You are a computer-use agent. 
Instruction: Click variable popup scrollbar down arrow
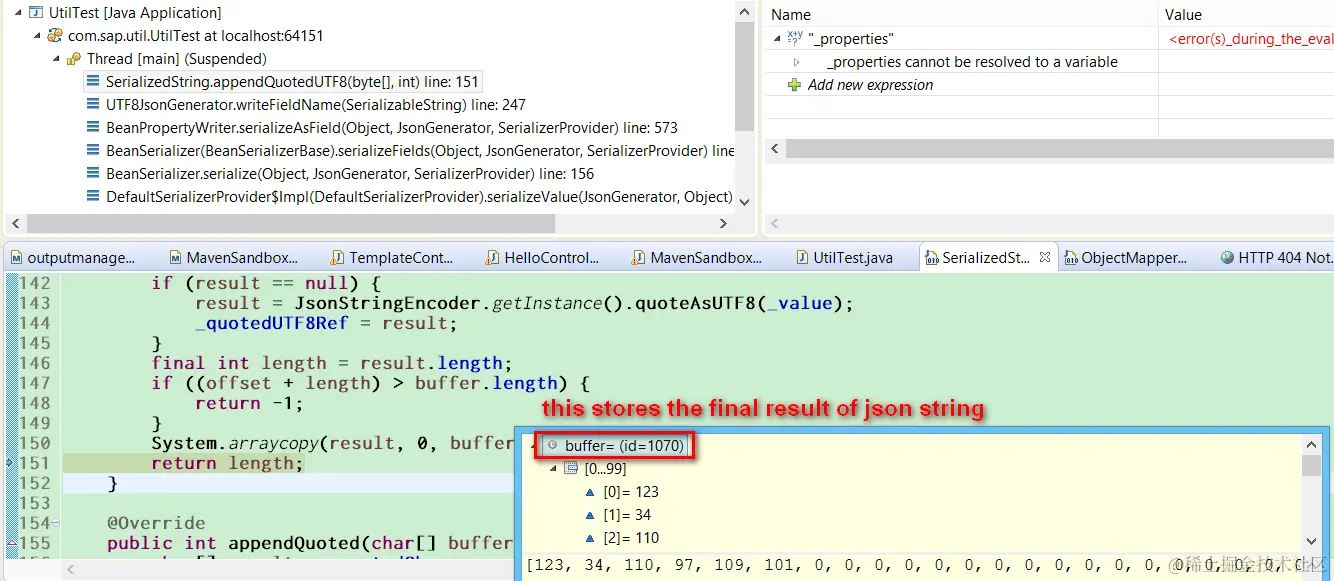1312,540
